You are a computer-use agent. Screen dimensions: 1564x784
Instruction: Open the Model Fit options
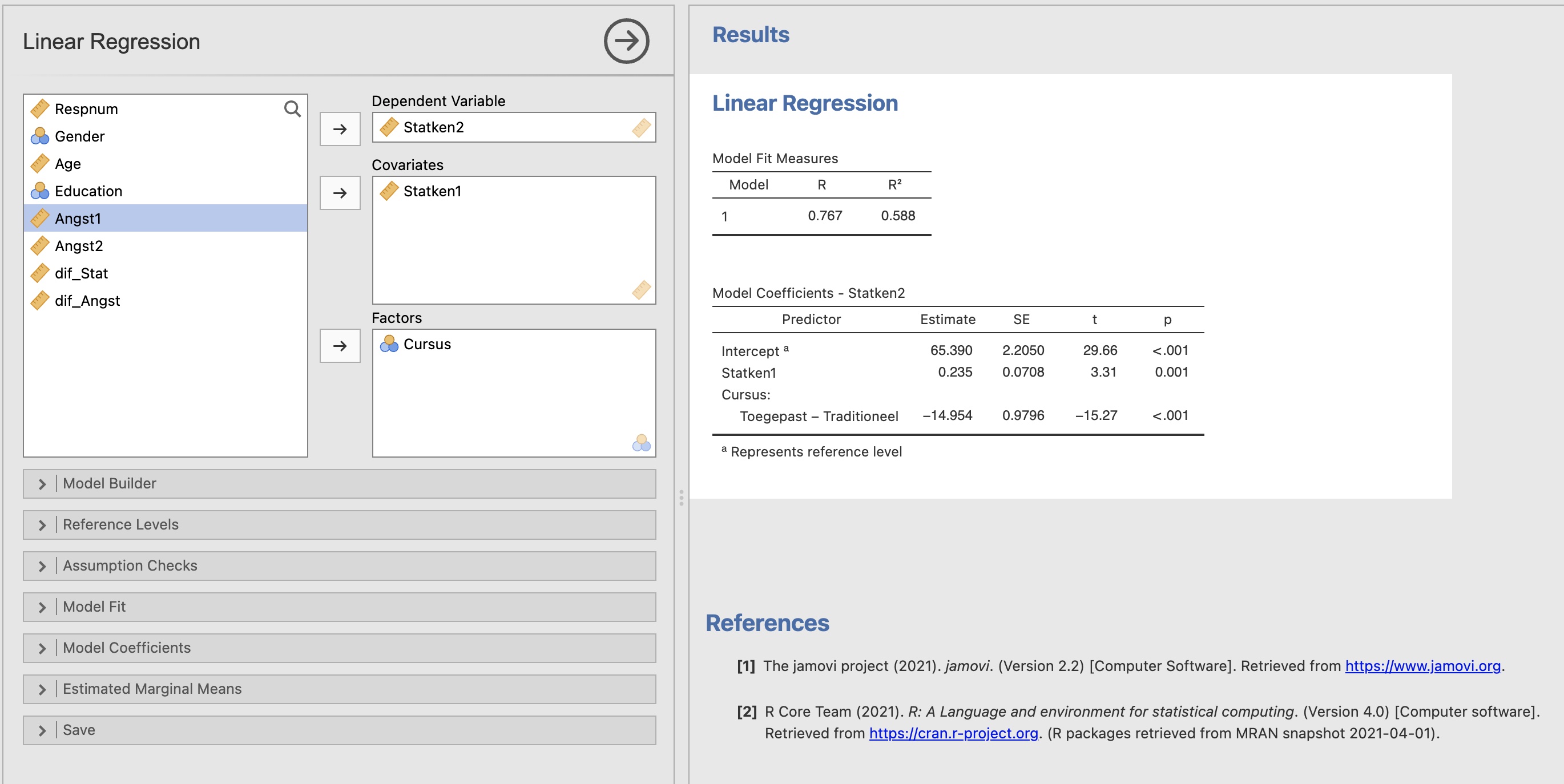[x=94, y=607]
